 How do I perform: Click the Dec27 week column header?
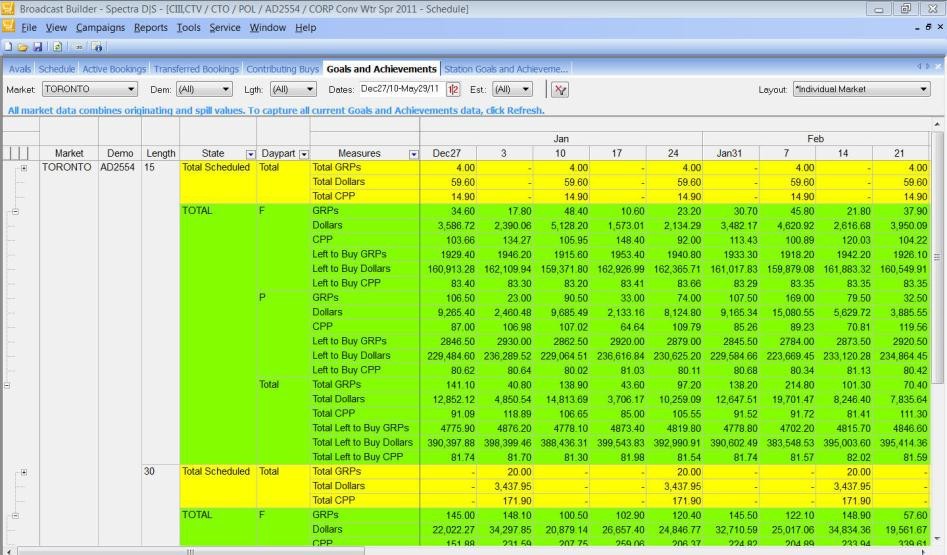tap(447, 153)
